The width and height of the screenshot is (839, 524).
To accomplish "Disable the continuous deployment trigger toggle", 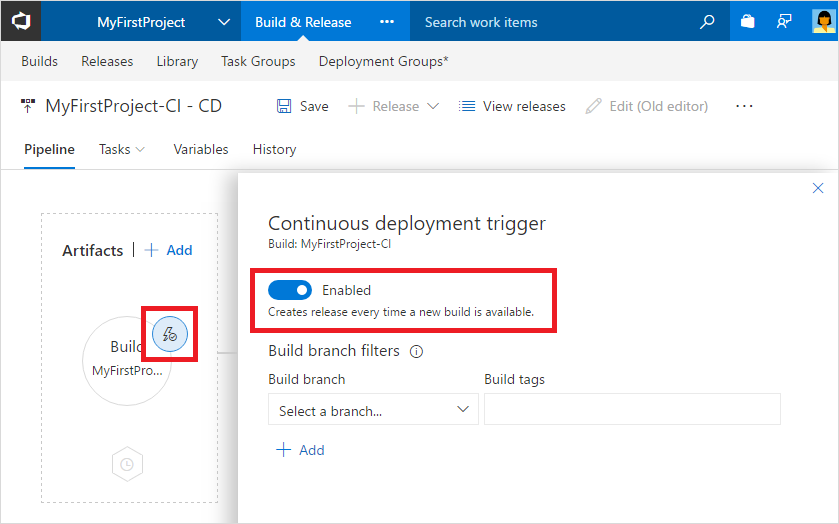I will pos(289,290).
